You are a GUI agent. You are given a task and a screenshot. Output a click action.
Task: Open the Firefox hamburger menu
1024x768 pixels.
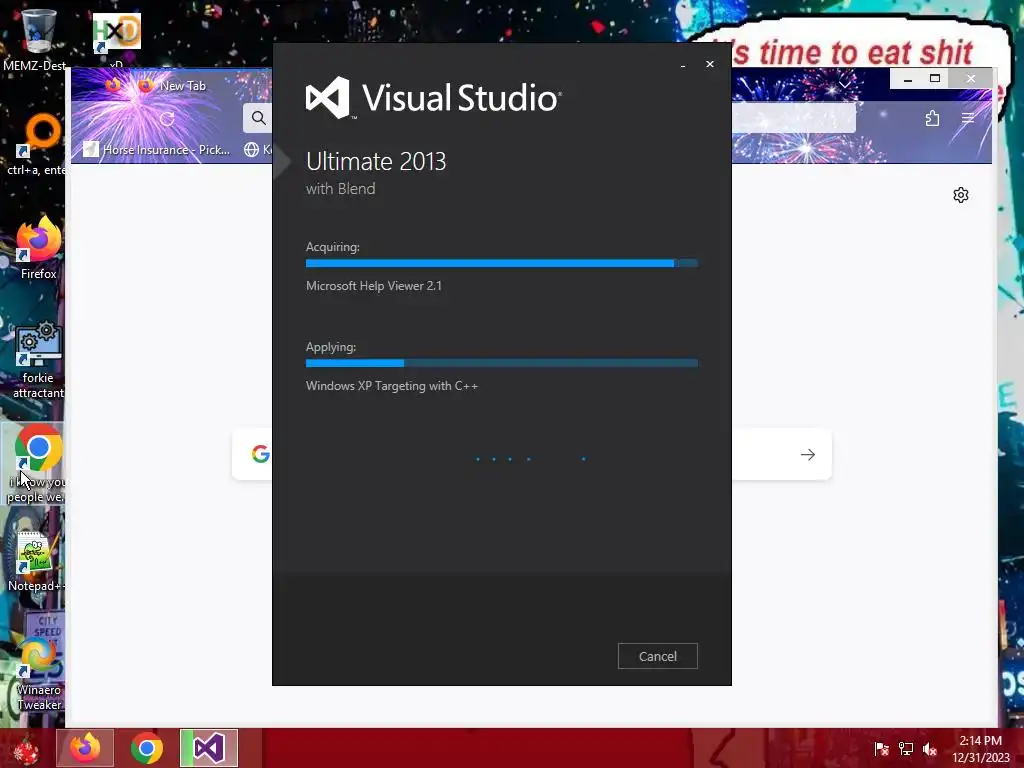point(968,118)
